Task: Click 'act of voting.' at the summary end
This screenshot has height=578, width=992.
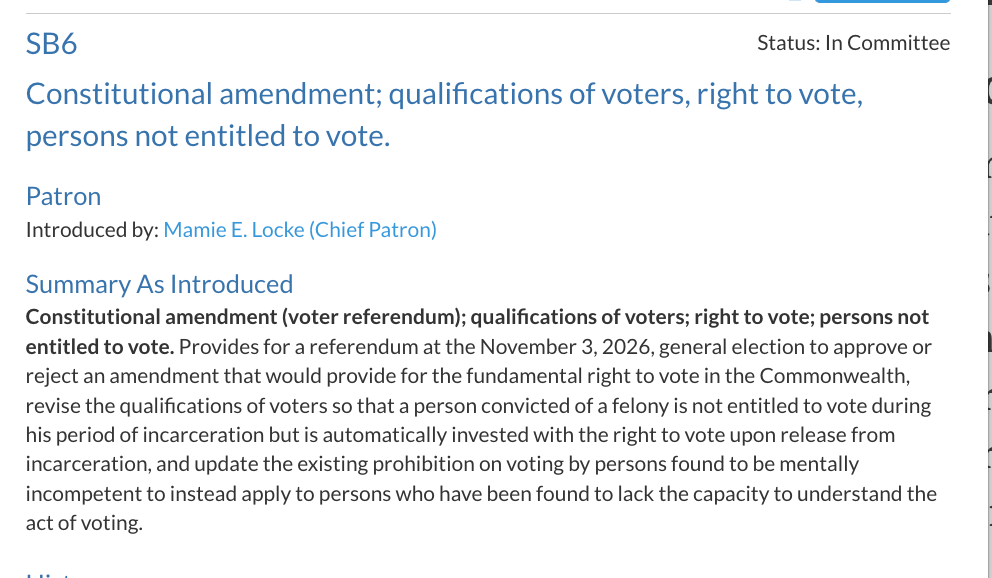Action: tap(84, 523)
